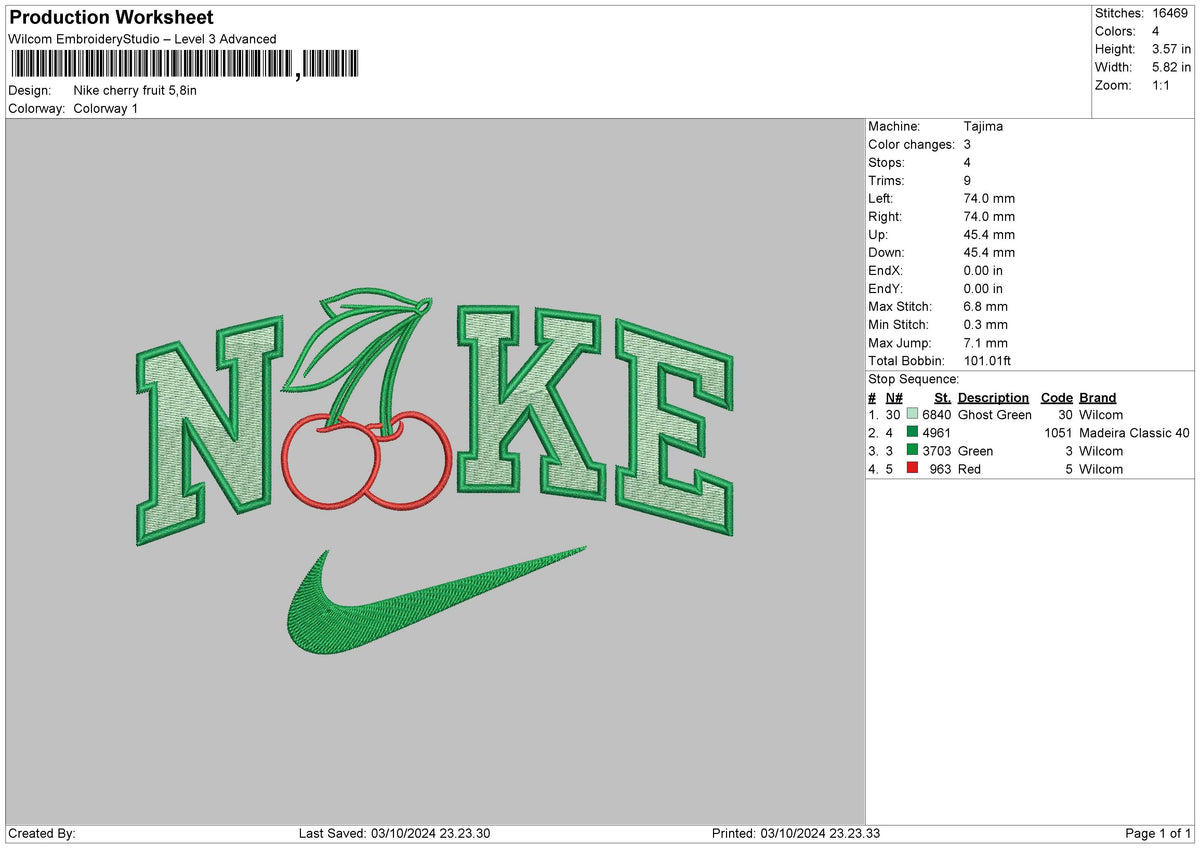Select the Ghost Green thread swatch
The height and width of the screenshot is (848, 1200).
click(x=910, y=414)
